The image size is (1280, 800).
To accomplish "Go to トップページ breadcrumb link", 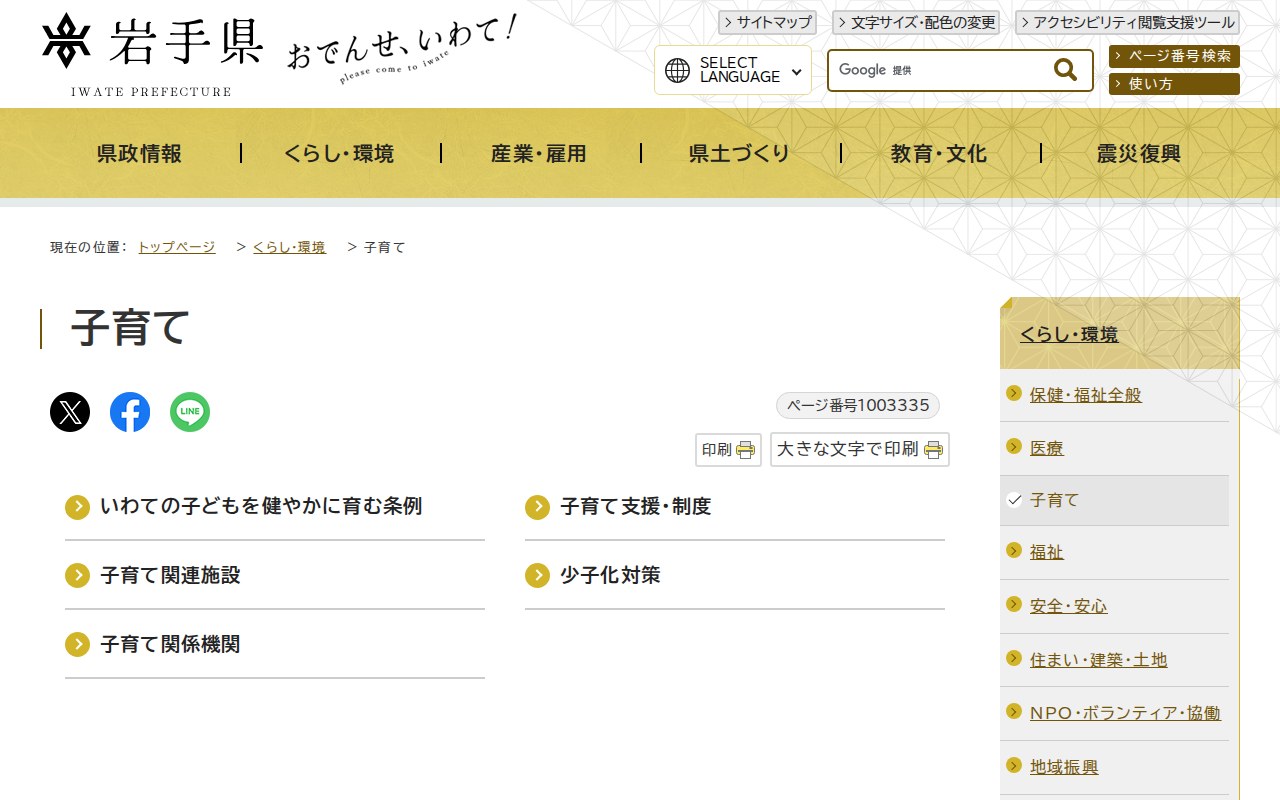I will pyautogui.click(x=177, y=247).
